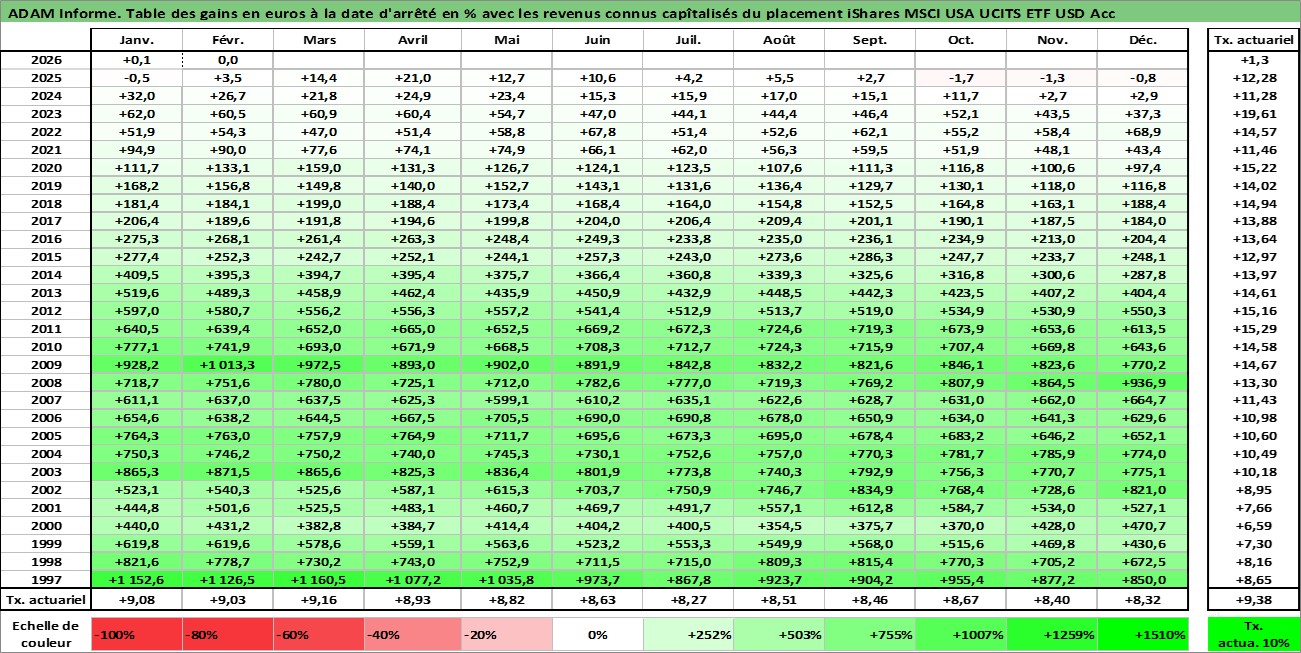Select the 'Juil.' column header
This screenshot has width=1301, height=653.
688,40
